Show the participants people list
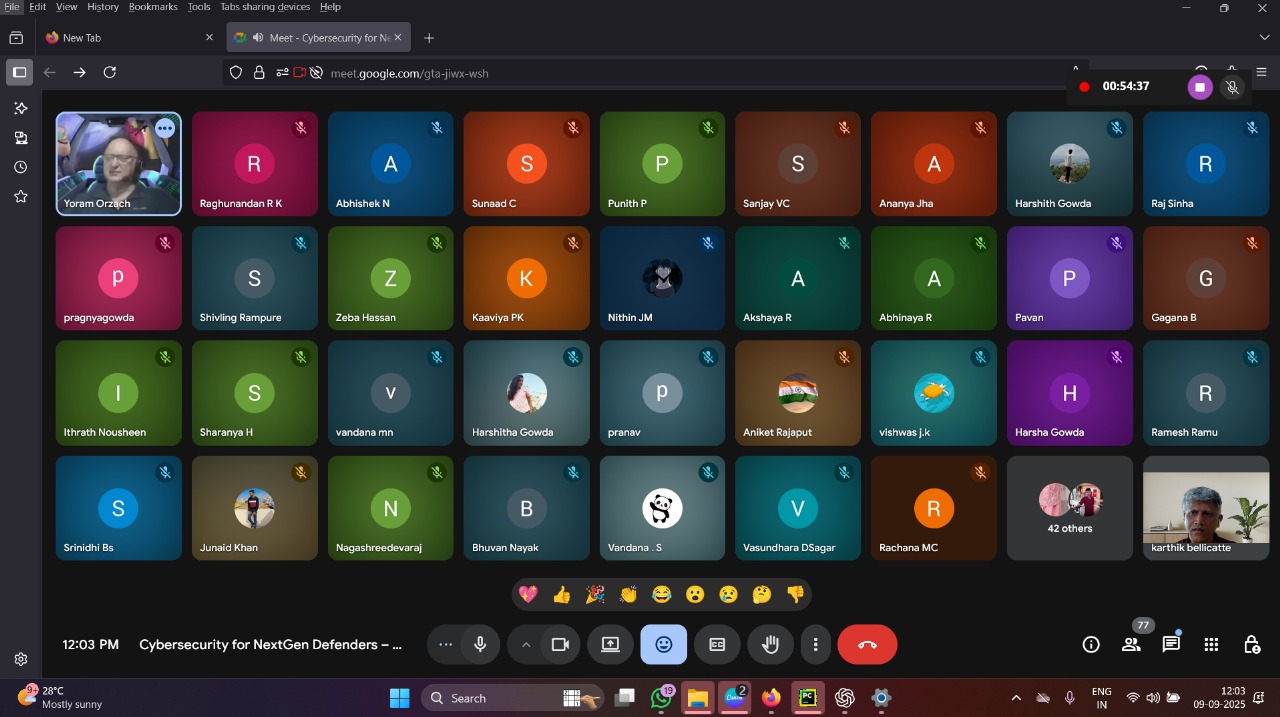Image resolution: width=1280 pixels, height=717 pixels. 1131,645
